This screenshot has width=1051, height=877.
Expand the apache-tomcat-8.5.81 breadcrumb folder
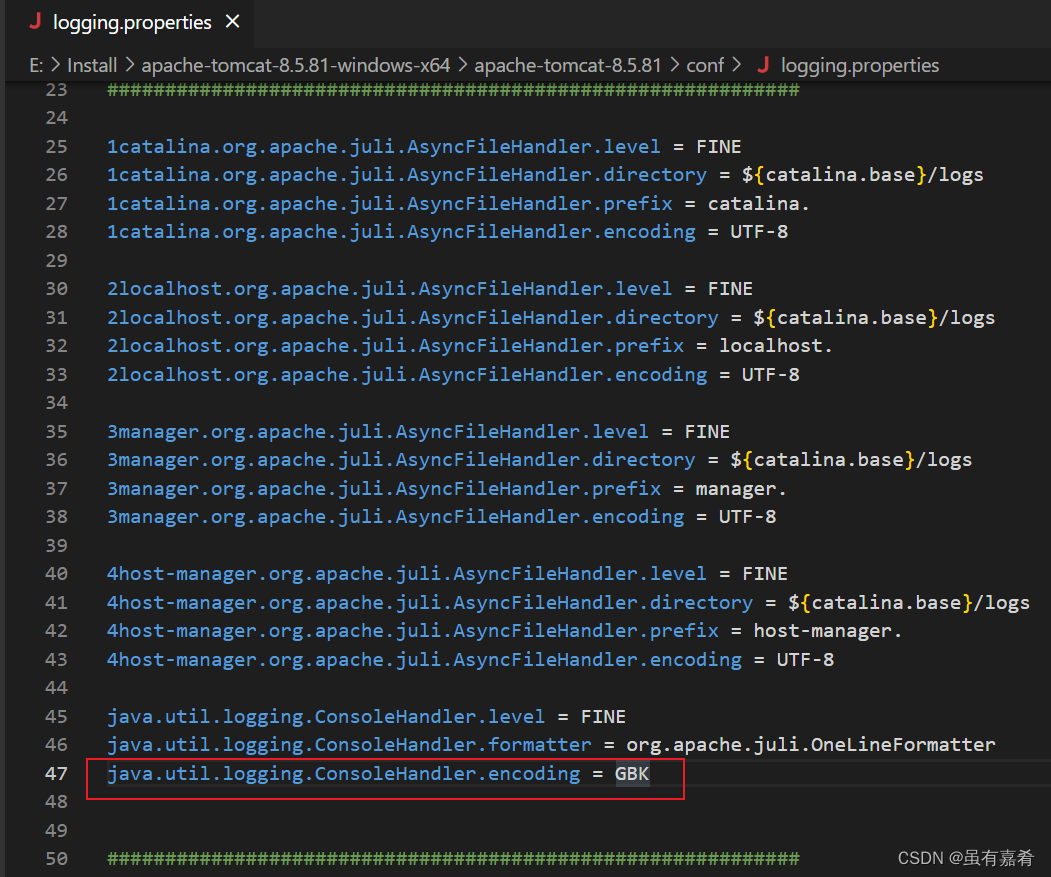(567, 65)
